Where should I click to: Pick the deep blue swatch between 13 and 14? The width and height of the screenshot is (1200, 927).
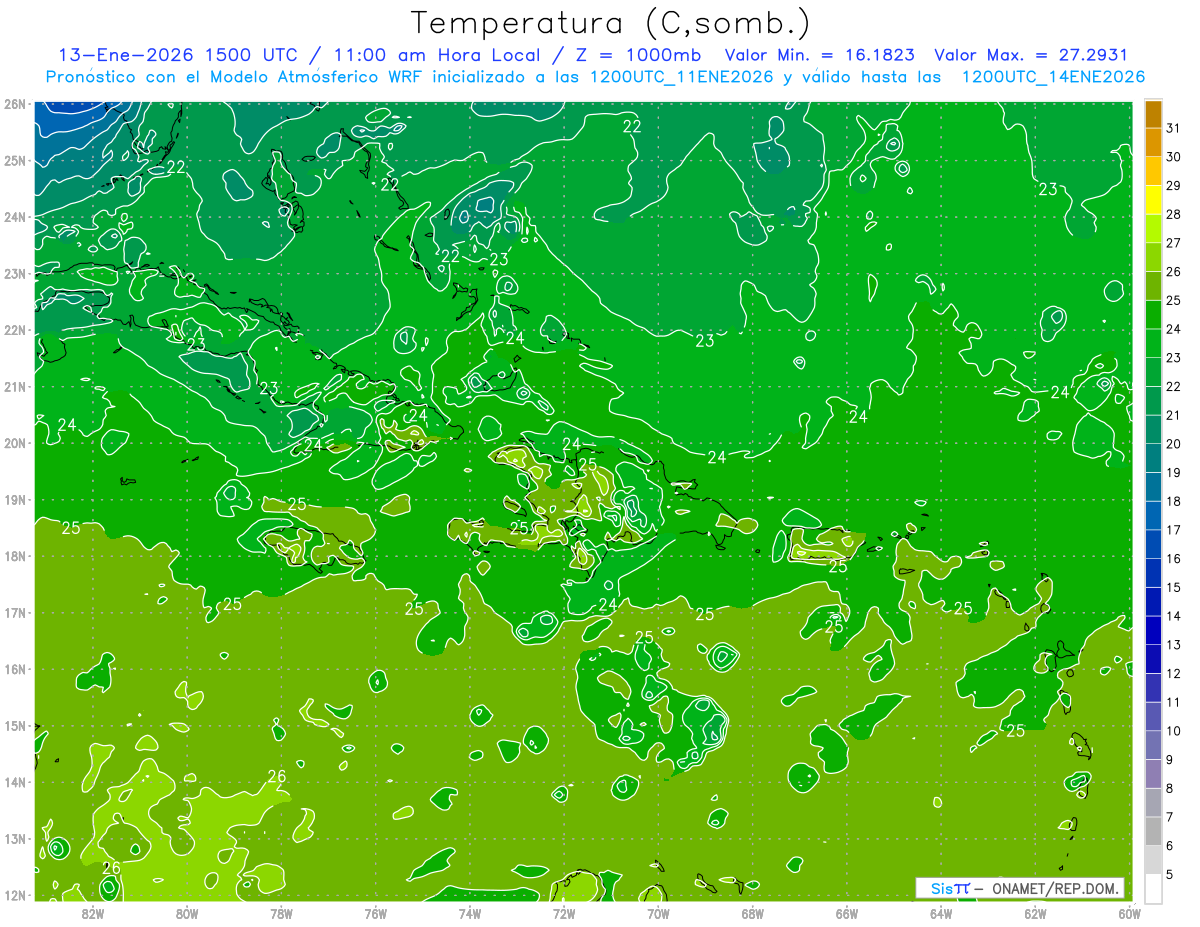pos(1153,630)
